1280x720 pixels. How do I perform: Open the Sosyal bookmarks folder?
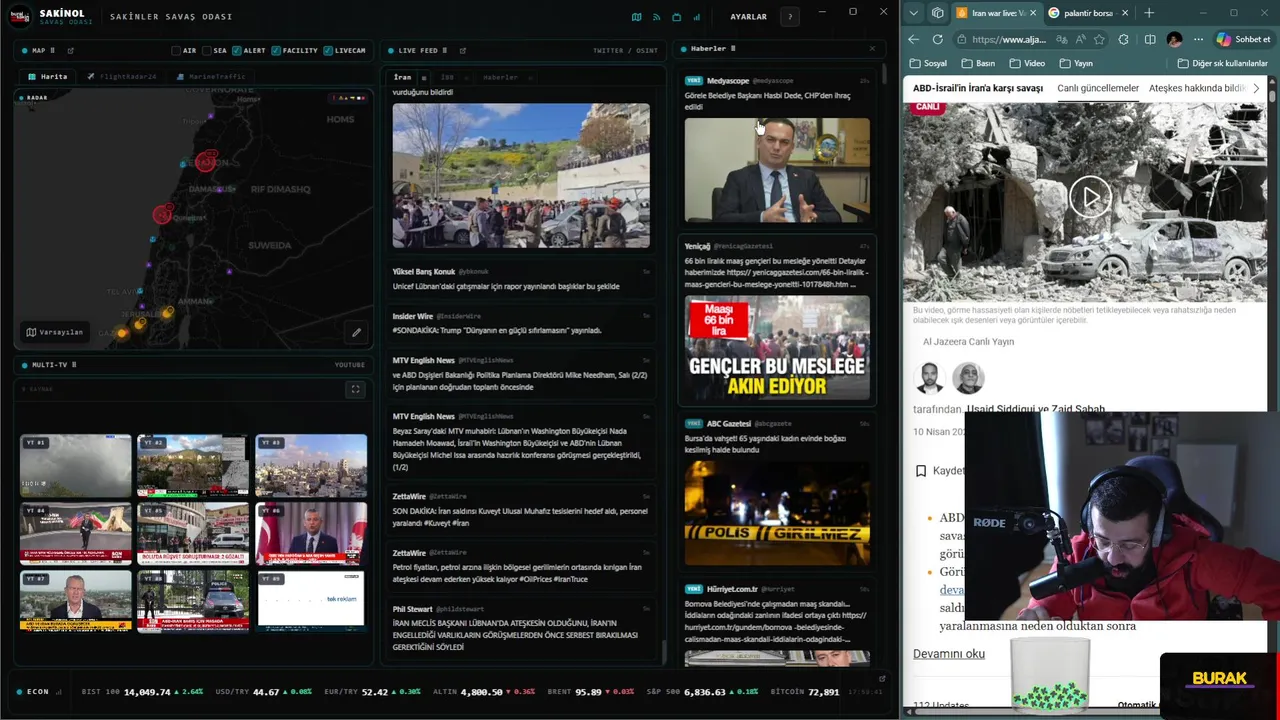point(928,63)
